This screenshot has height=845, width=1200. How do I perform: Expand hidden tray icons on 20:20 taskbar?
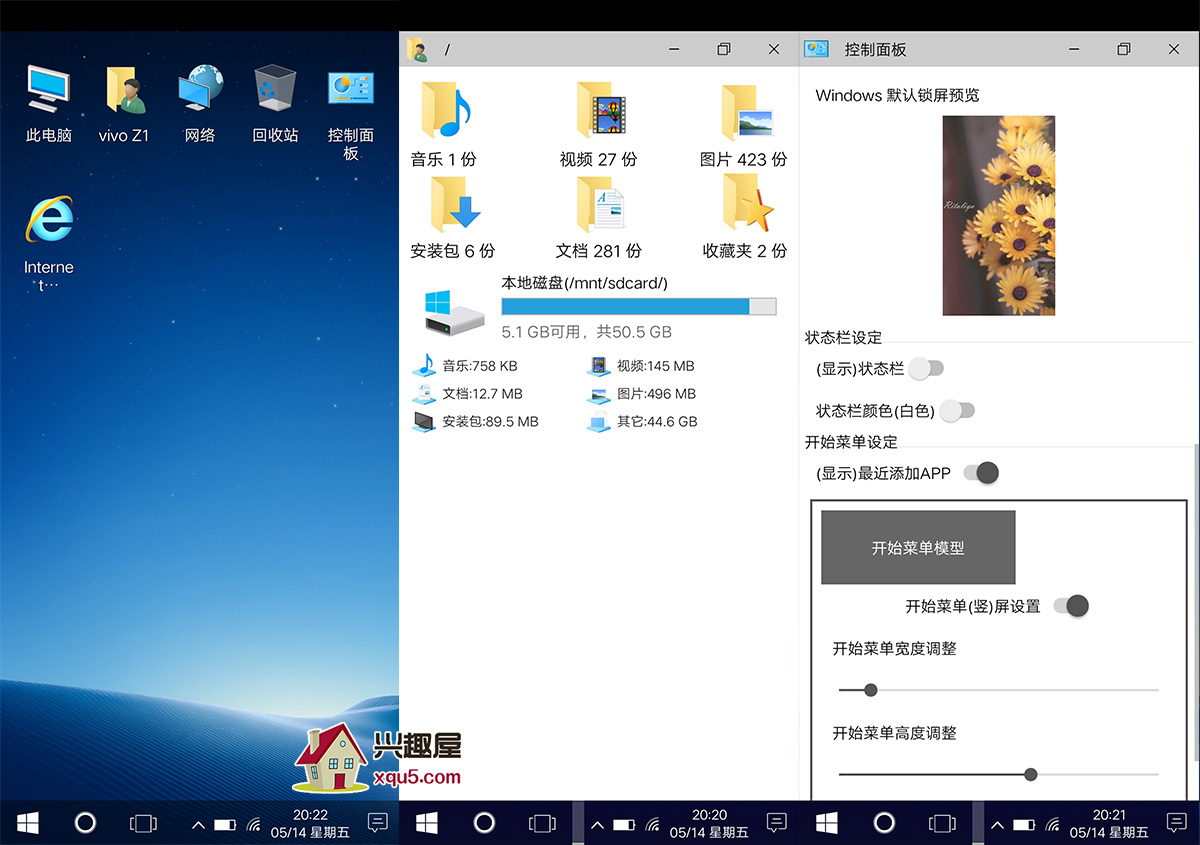(597, 825)
